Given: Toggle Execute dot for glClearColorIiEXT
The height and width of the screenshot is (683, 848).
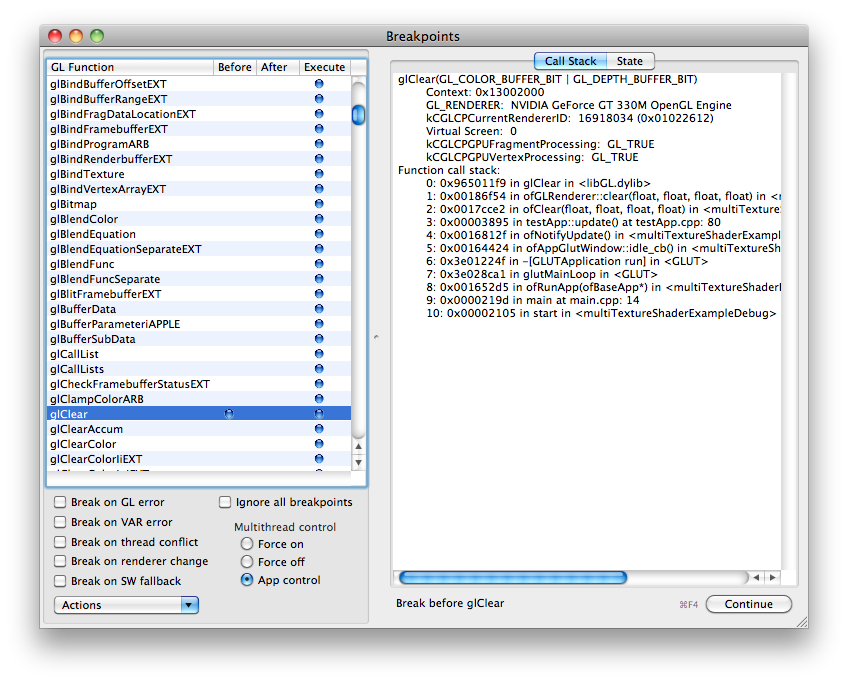Looking at the screenshot, I should (319, 459).
